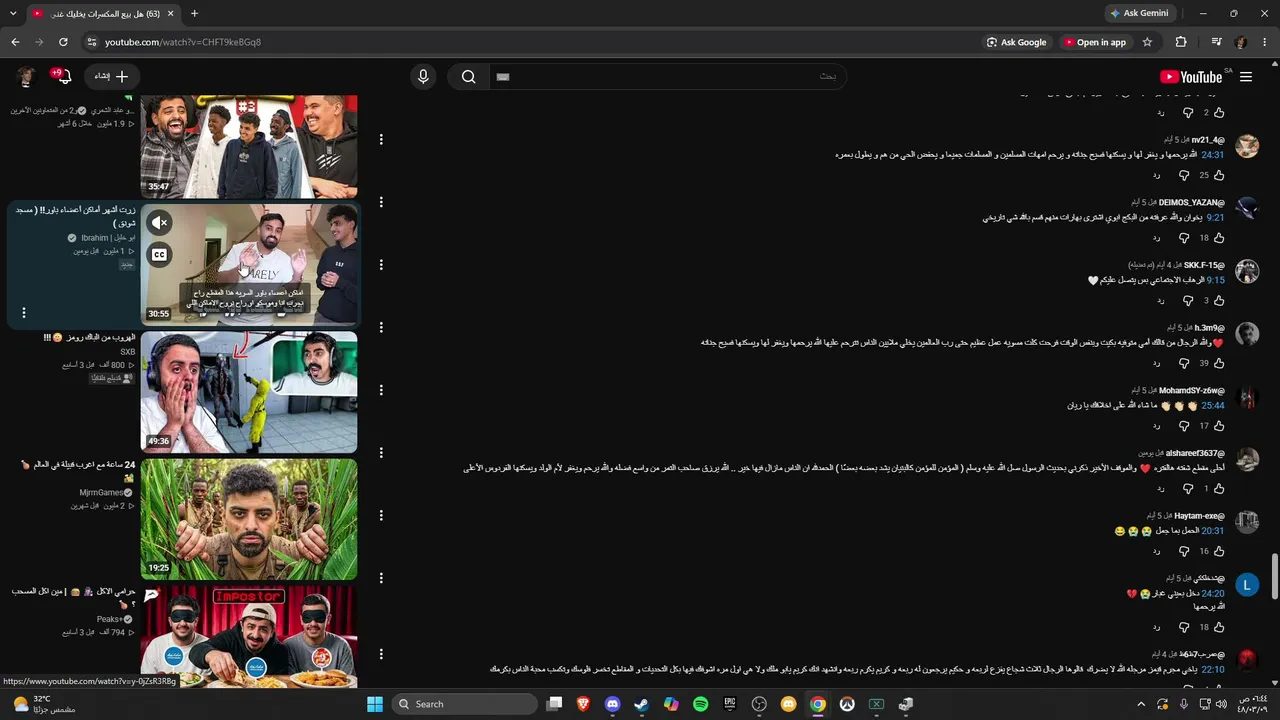Viewport: 1280px width, 720px height.
Task: Open the @alshareef3637 commenter channel name
Action: (1194, 453)
